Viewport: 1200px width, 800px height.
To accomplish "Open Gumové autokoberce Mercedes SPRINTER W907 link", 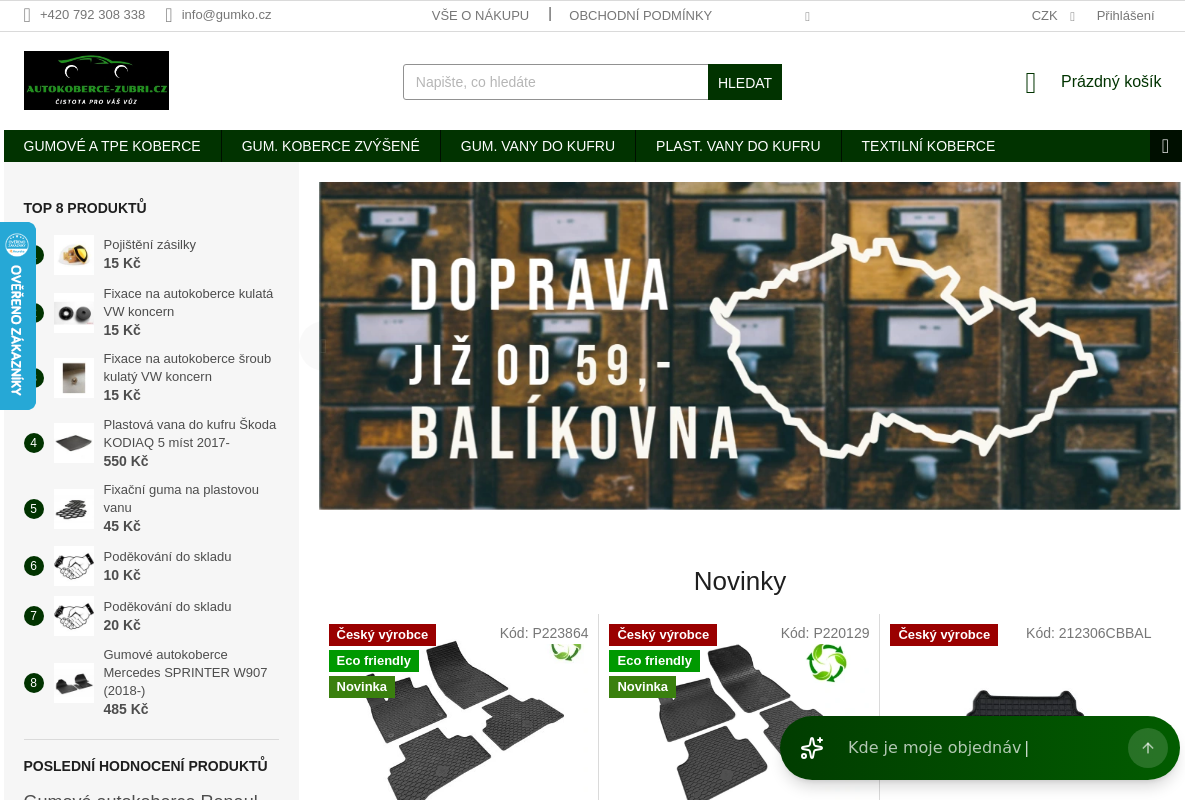I will [x=185, y=672].
